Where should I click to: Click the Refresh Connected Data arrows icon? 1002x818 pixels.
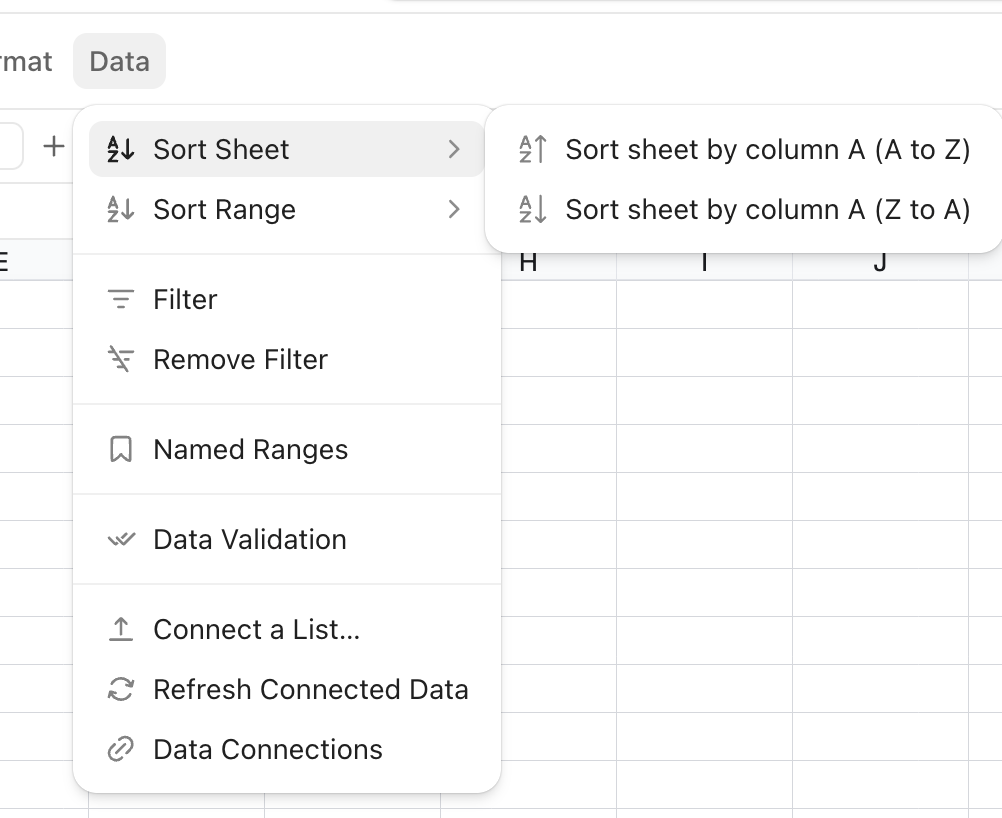[x=121, y=690]
